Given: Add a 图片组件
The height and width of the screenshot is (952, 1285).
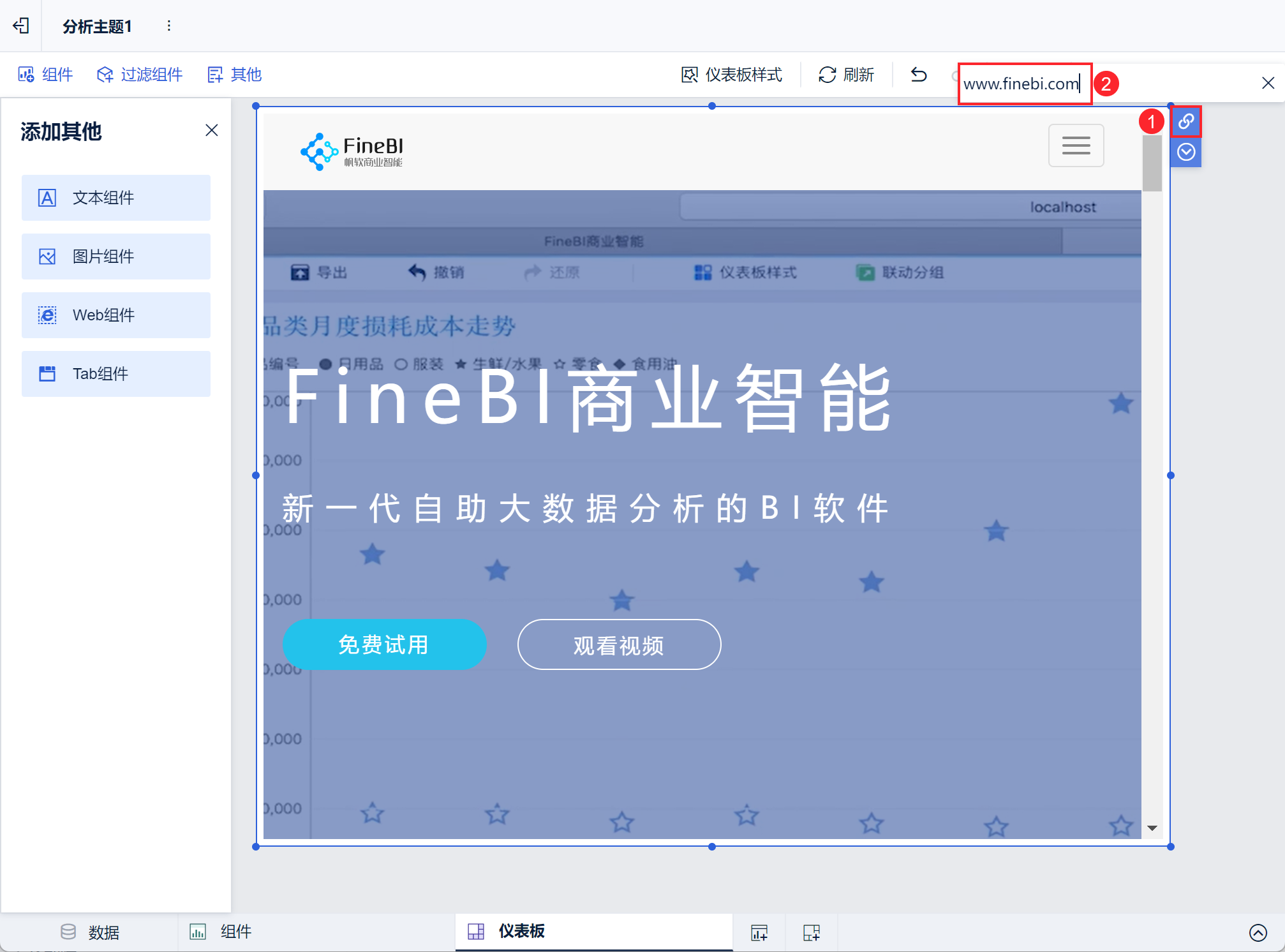Looking at the screenshot, I should [x=116, y=257].
